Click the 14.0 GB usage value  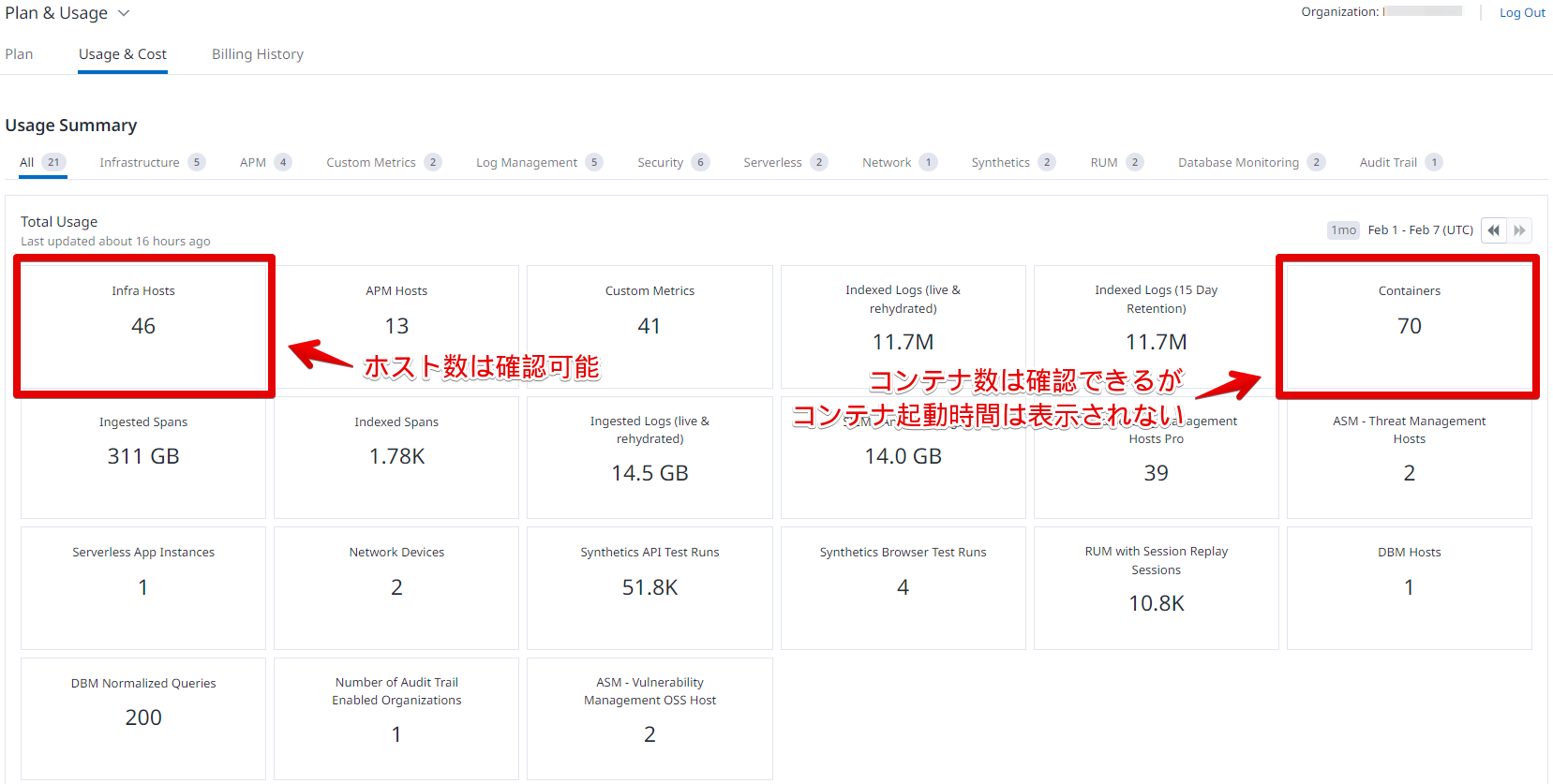903,456
